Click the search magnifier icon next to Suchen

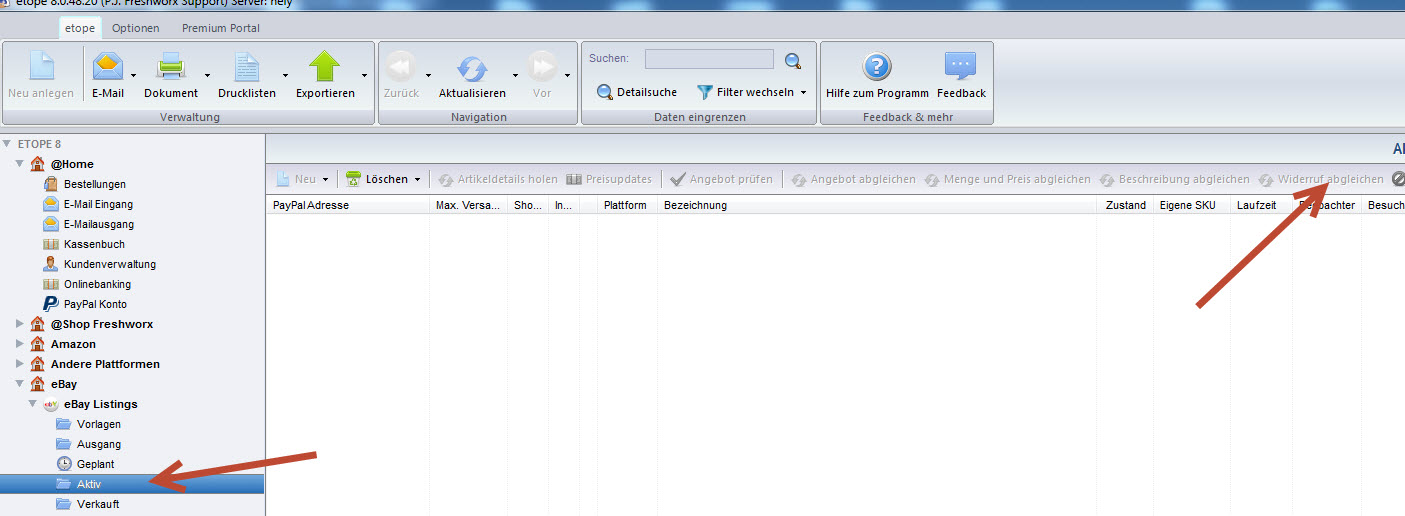[793, 61]
